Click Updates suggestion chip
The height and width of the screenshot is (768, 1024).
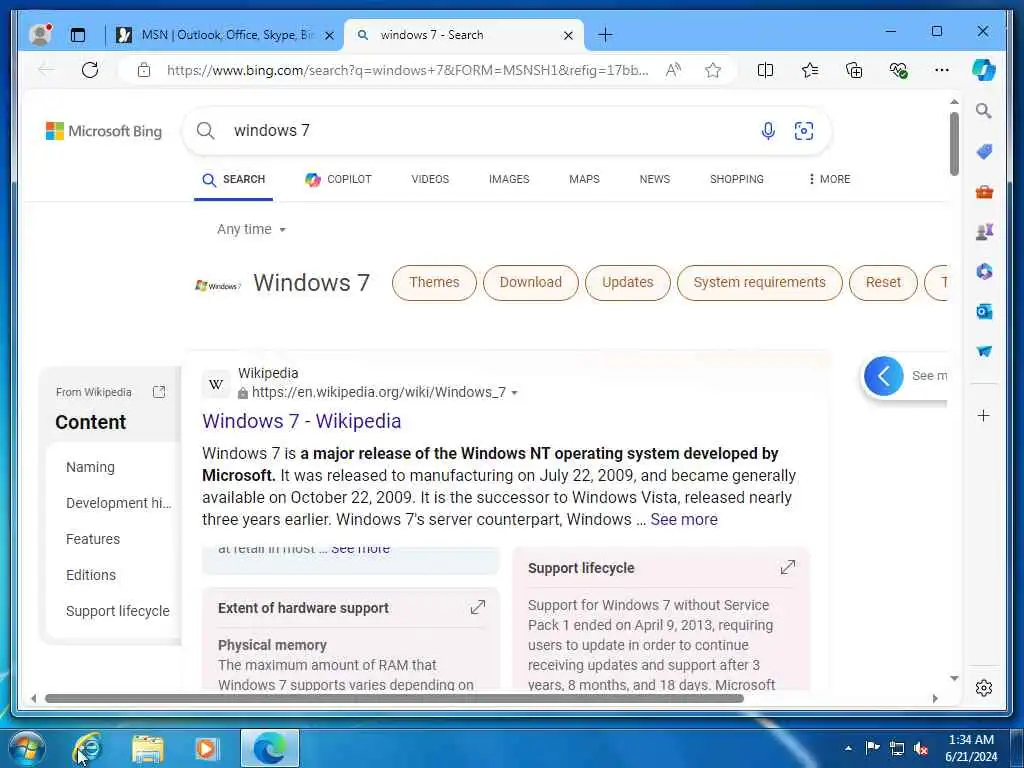coord(628,283)
